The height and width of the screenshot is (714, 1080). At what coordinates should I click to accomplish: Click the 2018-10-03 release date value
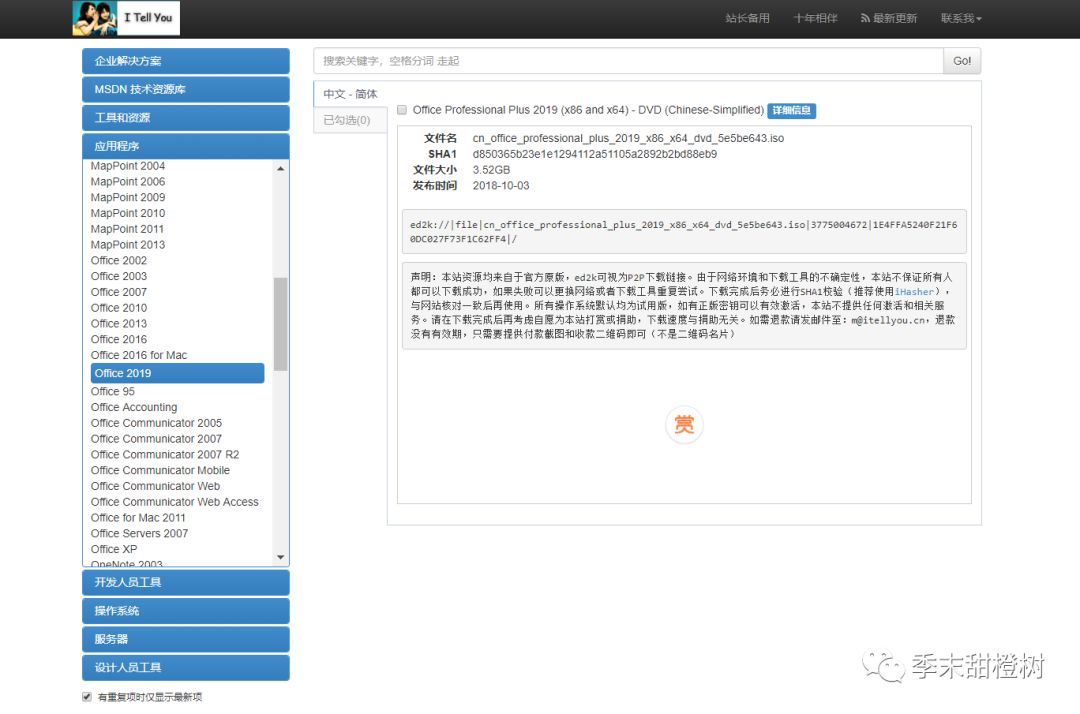coord(501,186)
